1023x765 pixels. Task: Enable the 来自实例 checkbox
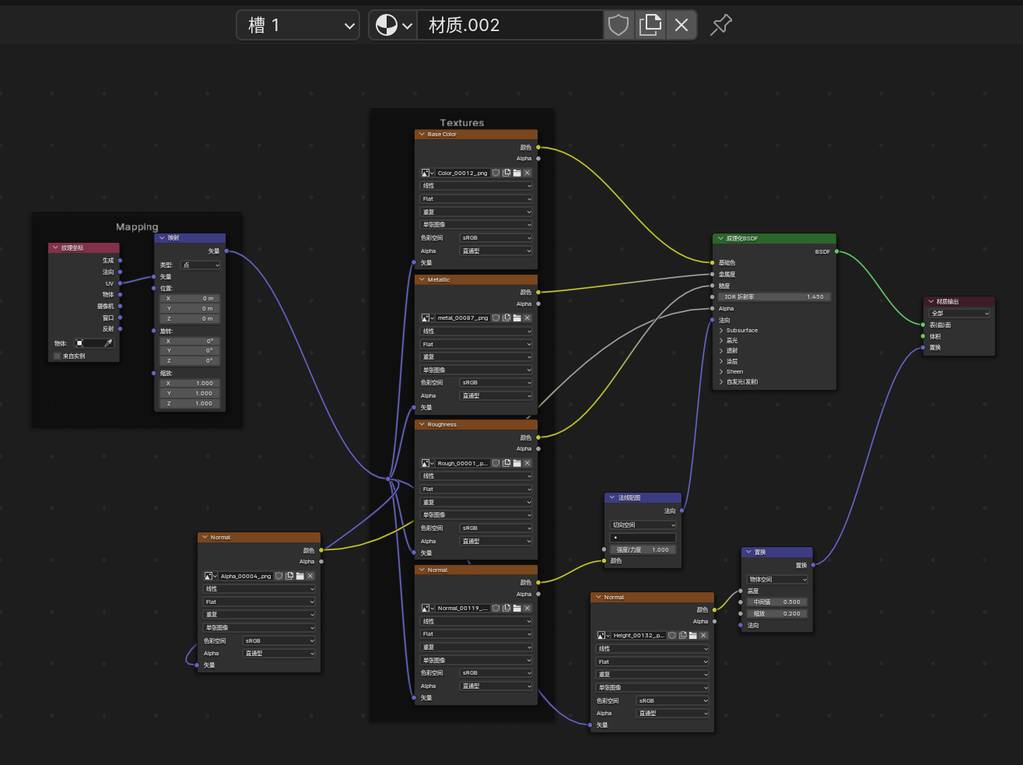57,355
